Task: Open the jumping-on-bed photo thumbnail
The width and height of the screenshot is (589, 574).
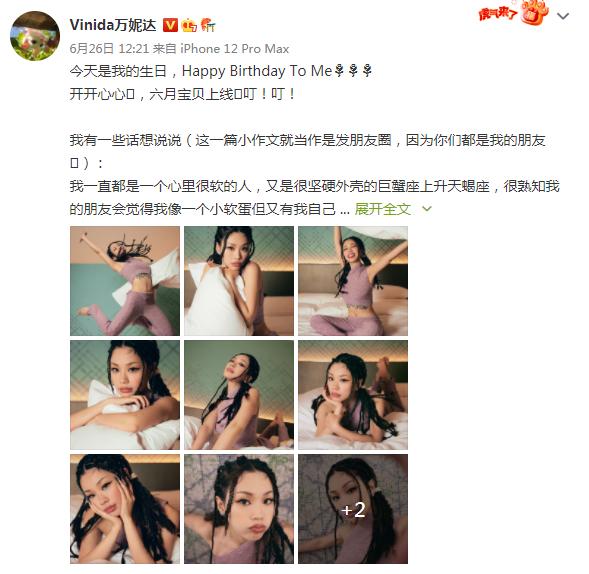Action: 125,281
